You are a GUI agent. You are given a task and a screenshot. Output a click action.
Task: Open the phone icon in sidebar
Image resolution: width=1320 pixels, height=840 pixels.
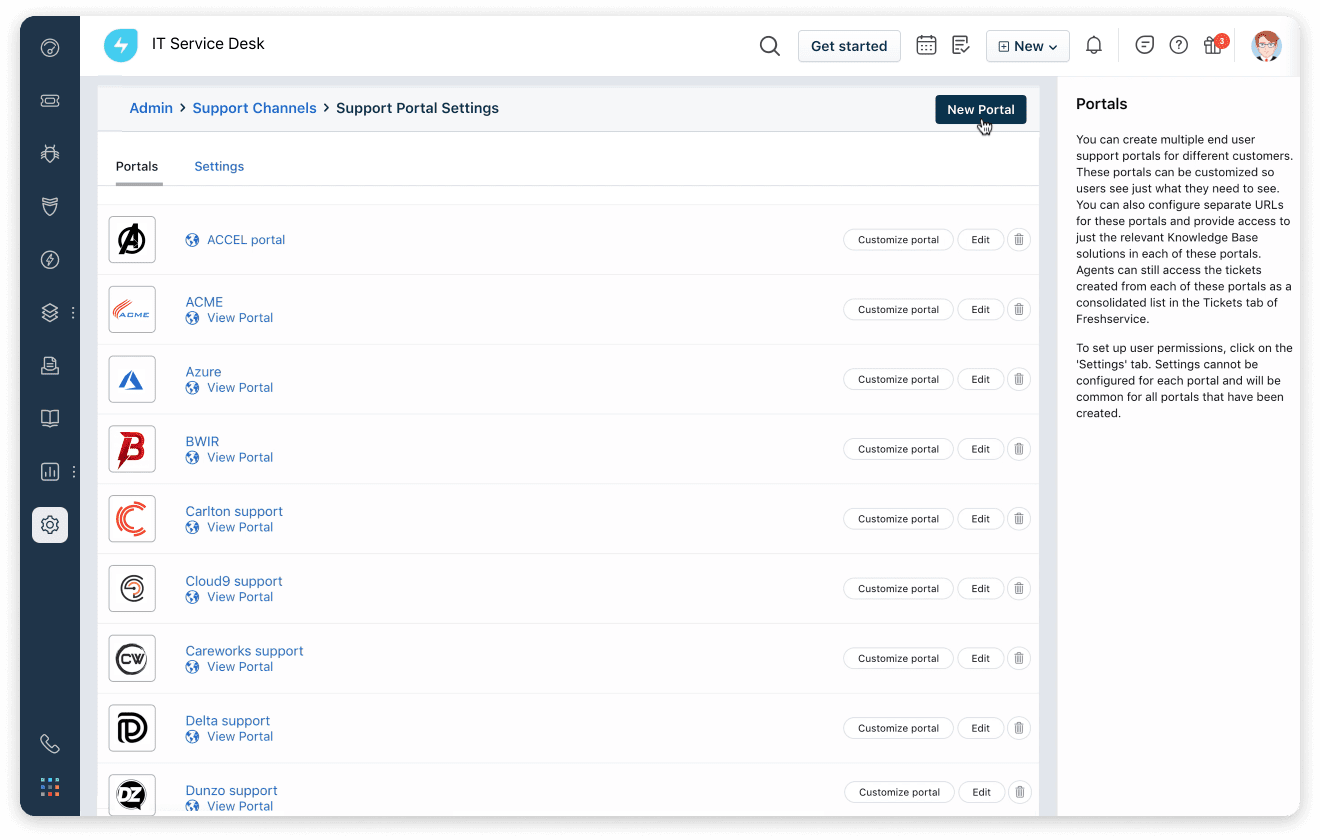pos(50,744)
